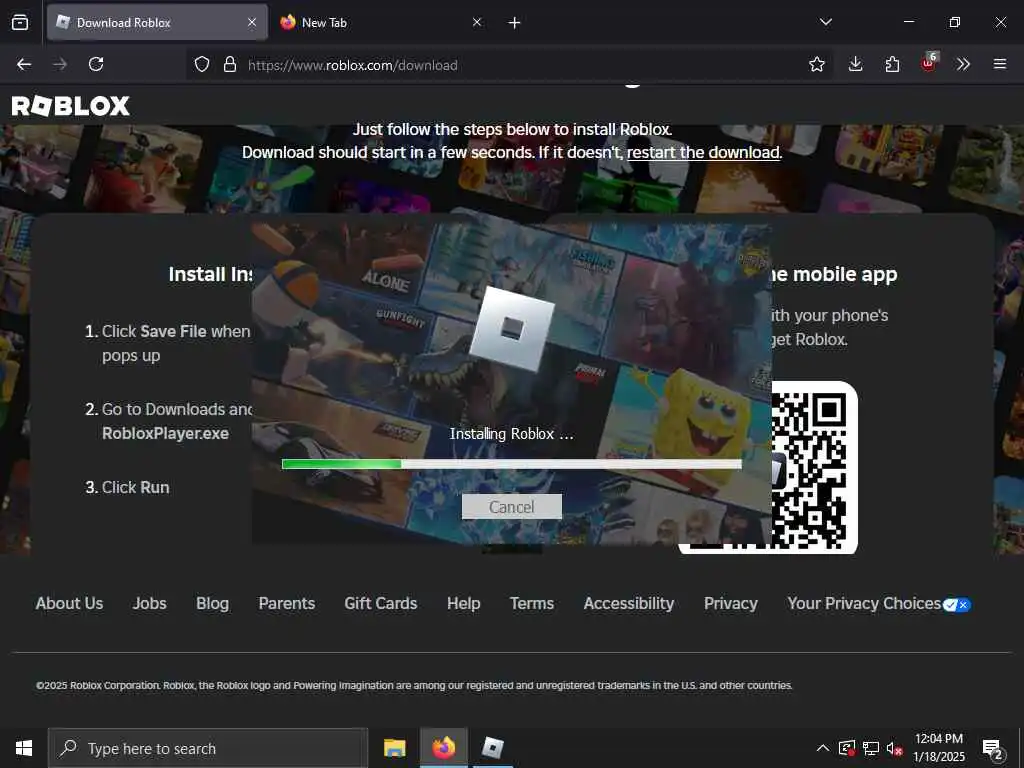Click the Roblox logo

[71, 106]
